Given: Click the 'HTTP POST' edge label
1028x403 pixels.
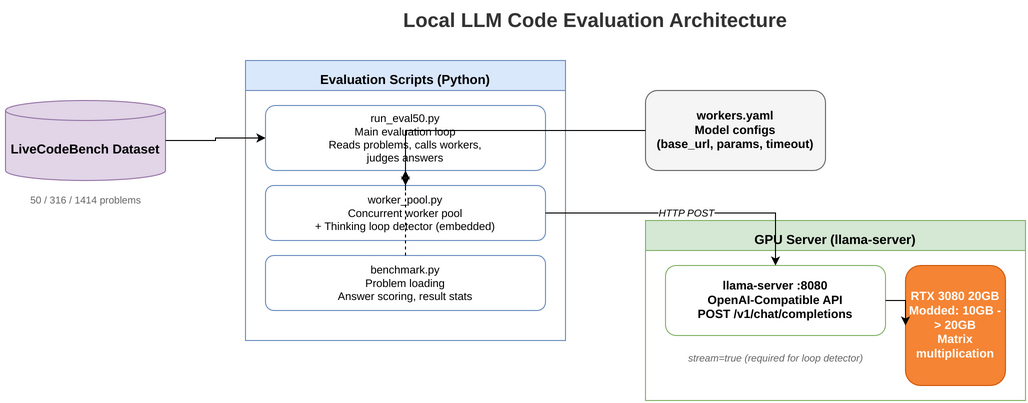Looking at the screenshot, I should point(686,213).
